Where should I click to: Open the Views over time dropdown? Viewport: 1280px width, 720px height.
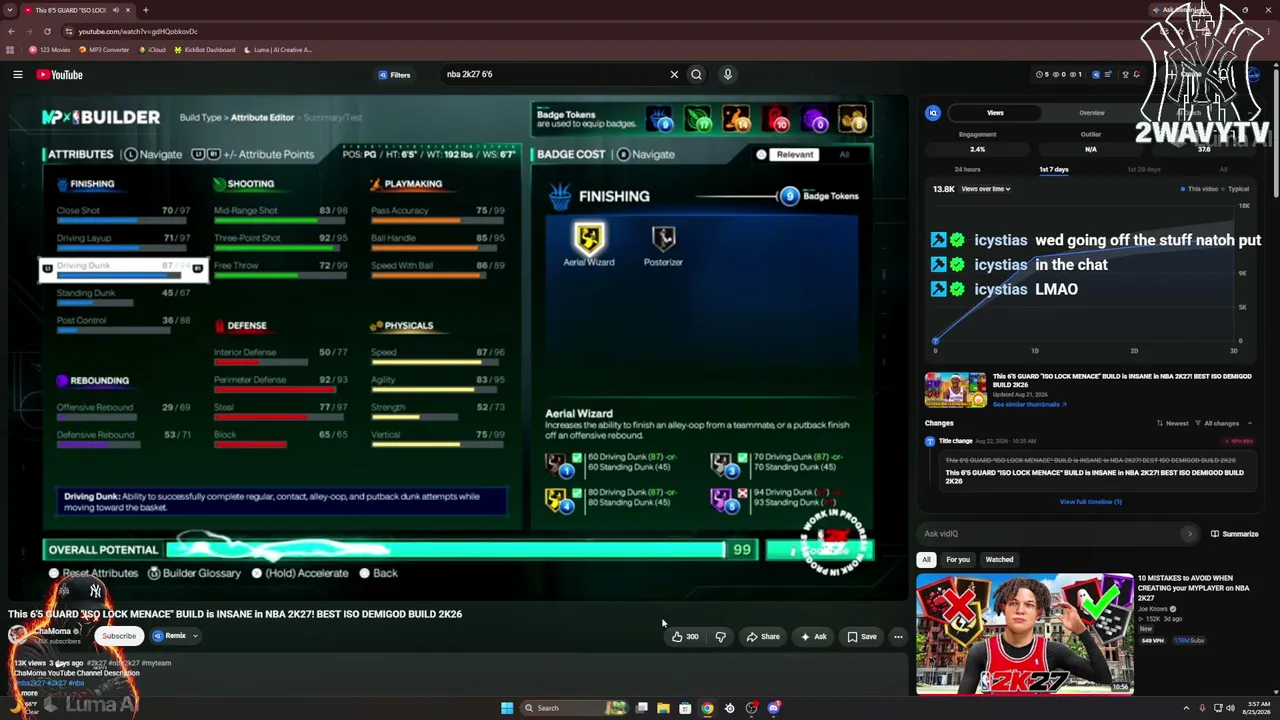(985, 189)
